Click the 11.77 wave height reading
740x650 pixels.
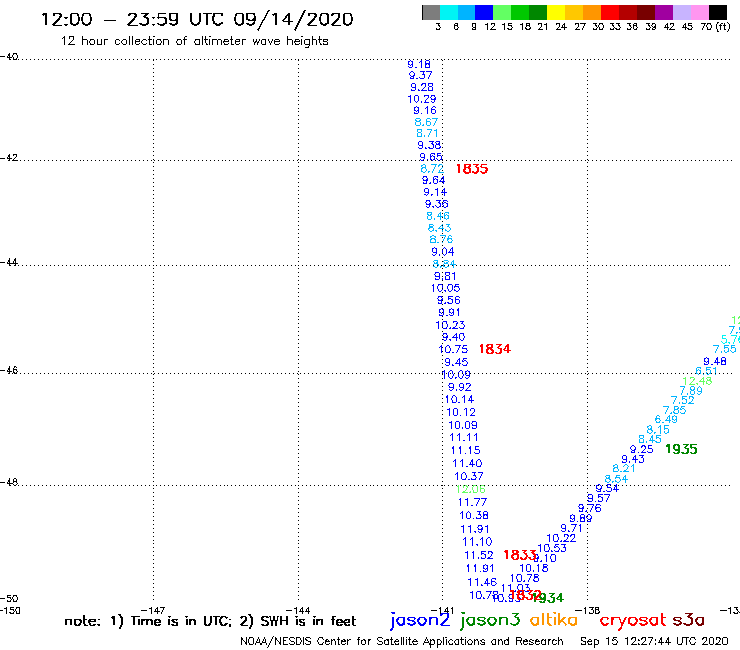pos(472,503)
